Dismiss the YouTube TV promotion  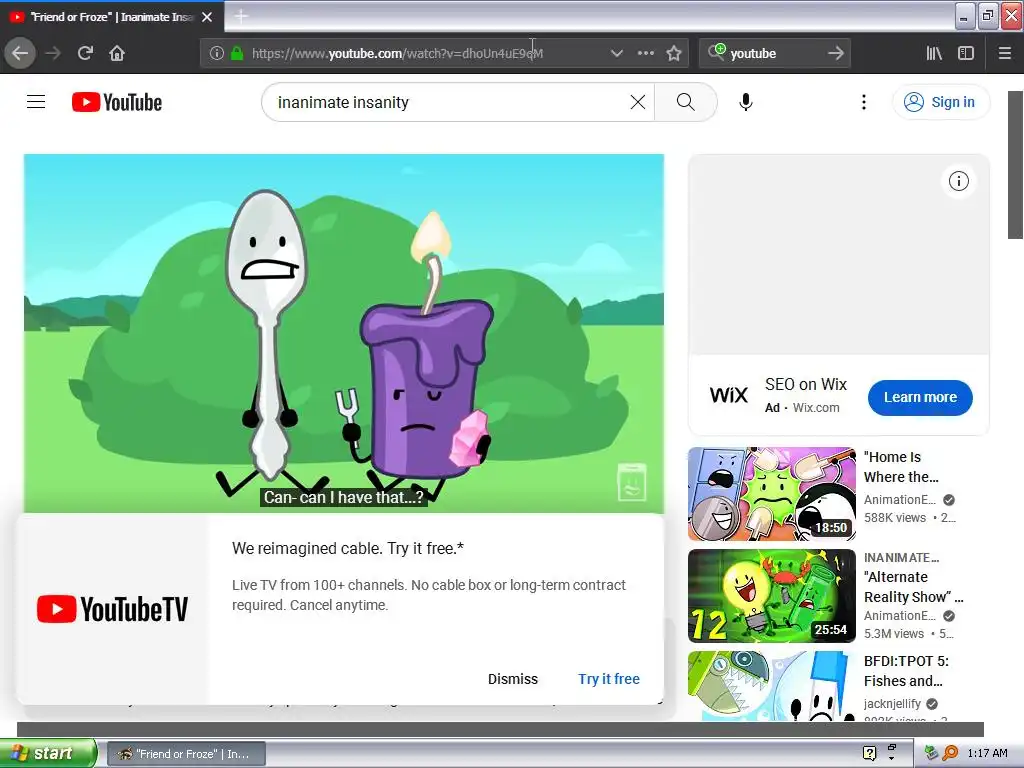513,679
